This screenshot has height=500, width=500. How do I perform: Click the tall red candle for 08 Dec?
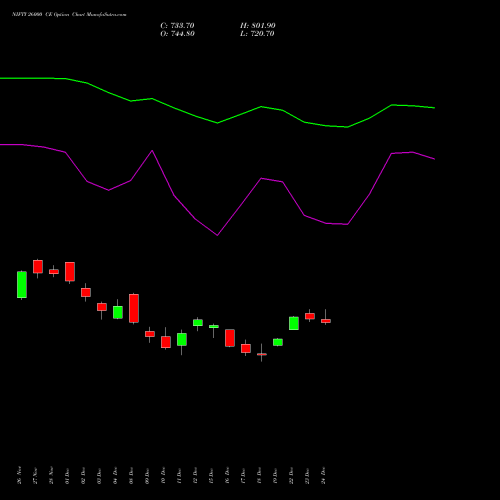pyautogui.click(x=134, y=308)
